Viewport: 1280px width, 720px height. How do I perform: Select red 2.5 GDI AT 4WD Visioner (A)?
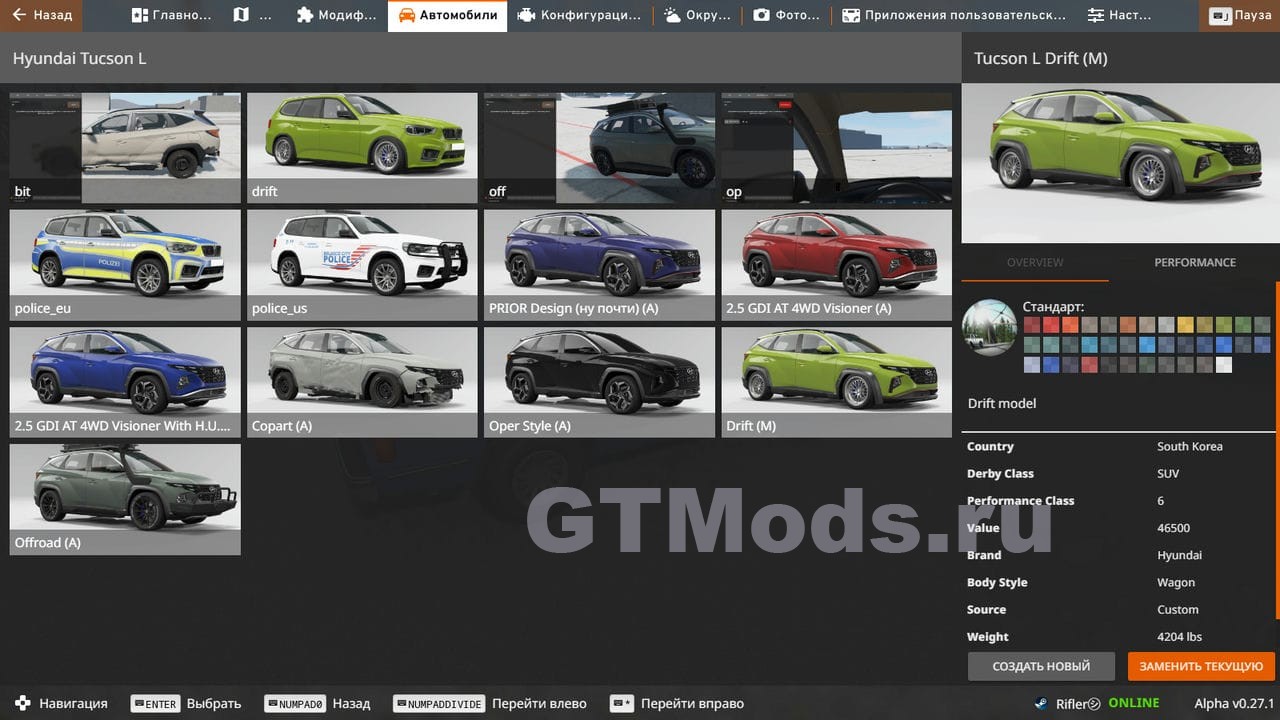point(836,265)
